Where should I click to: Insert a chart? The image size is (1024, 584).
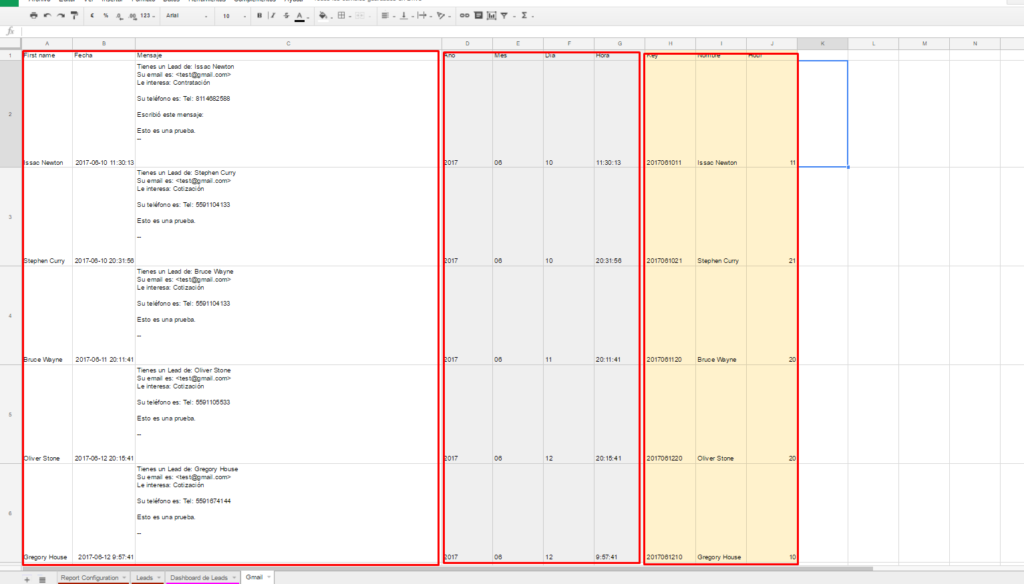pos(492,16)
